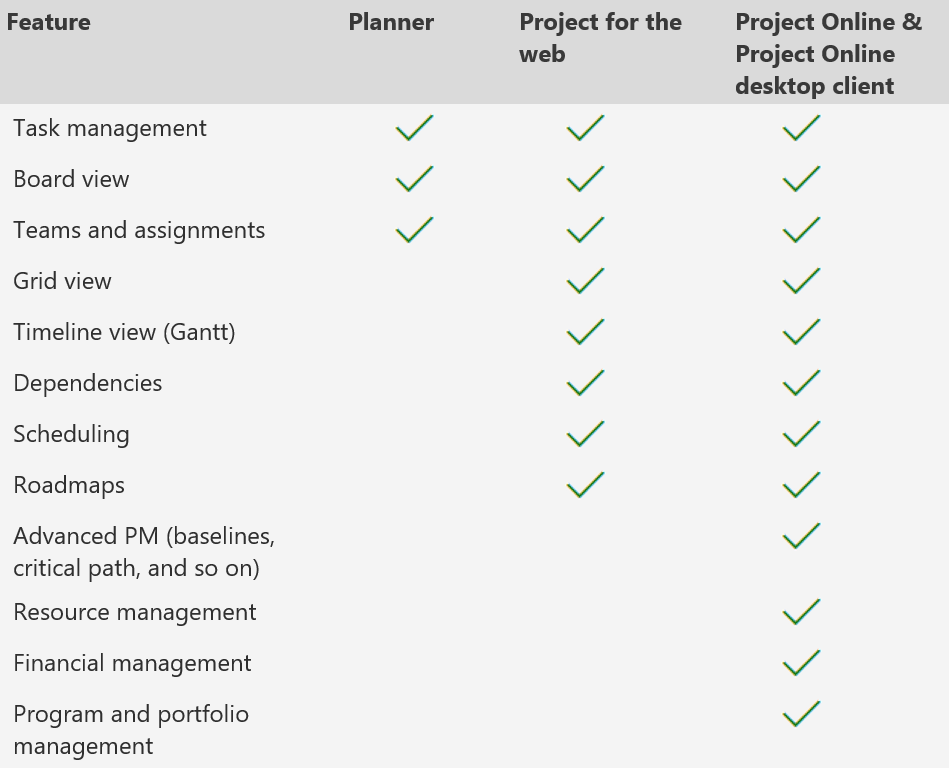Select the Feature column header

click(48, 22)
